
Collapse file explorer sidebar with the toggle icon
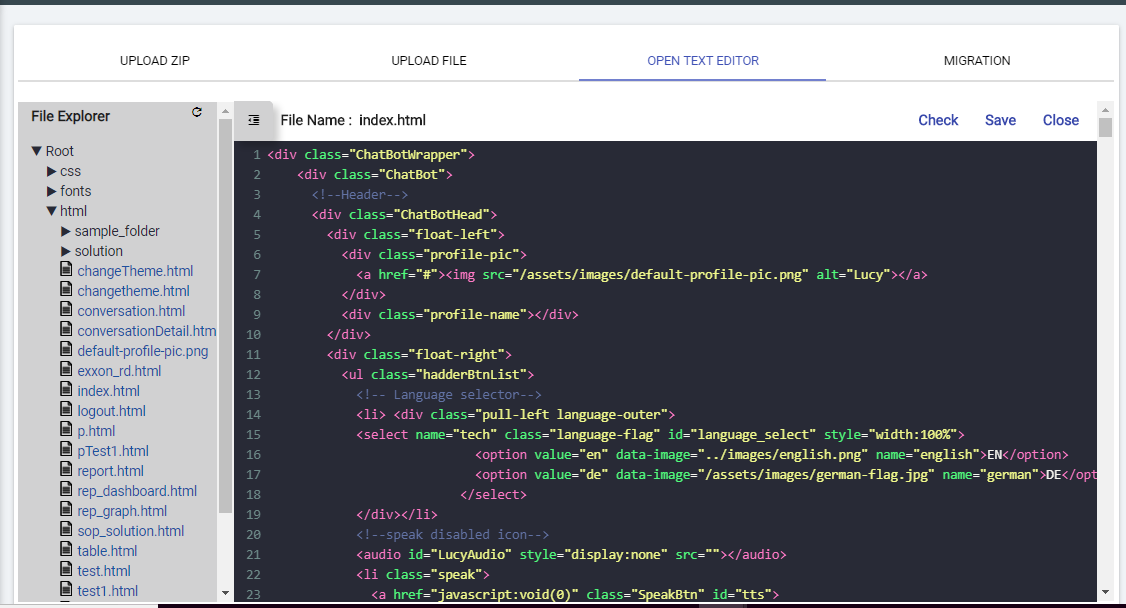click(x=253, y=121)
